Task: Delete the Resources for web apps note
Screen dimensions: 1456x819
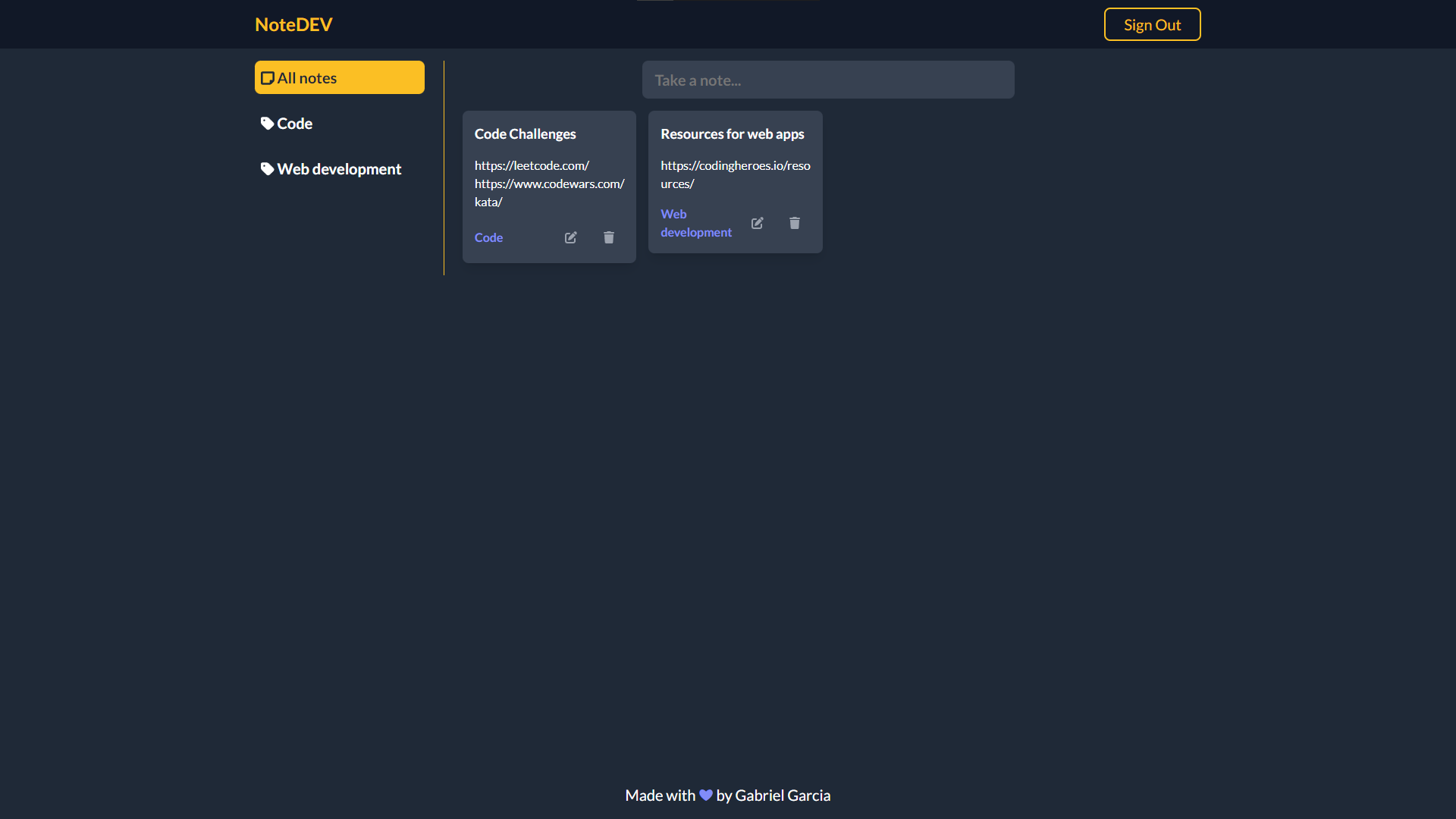Action: [x=794, y=223]
